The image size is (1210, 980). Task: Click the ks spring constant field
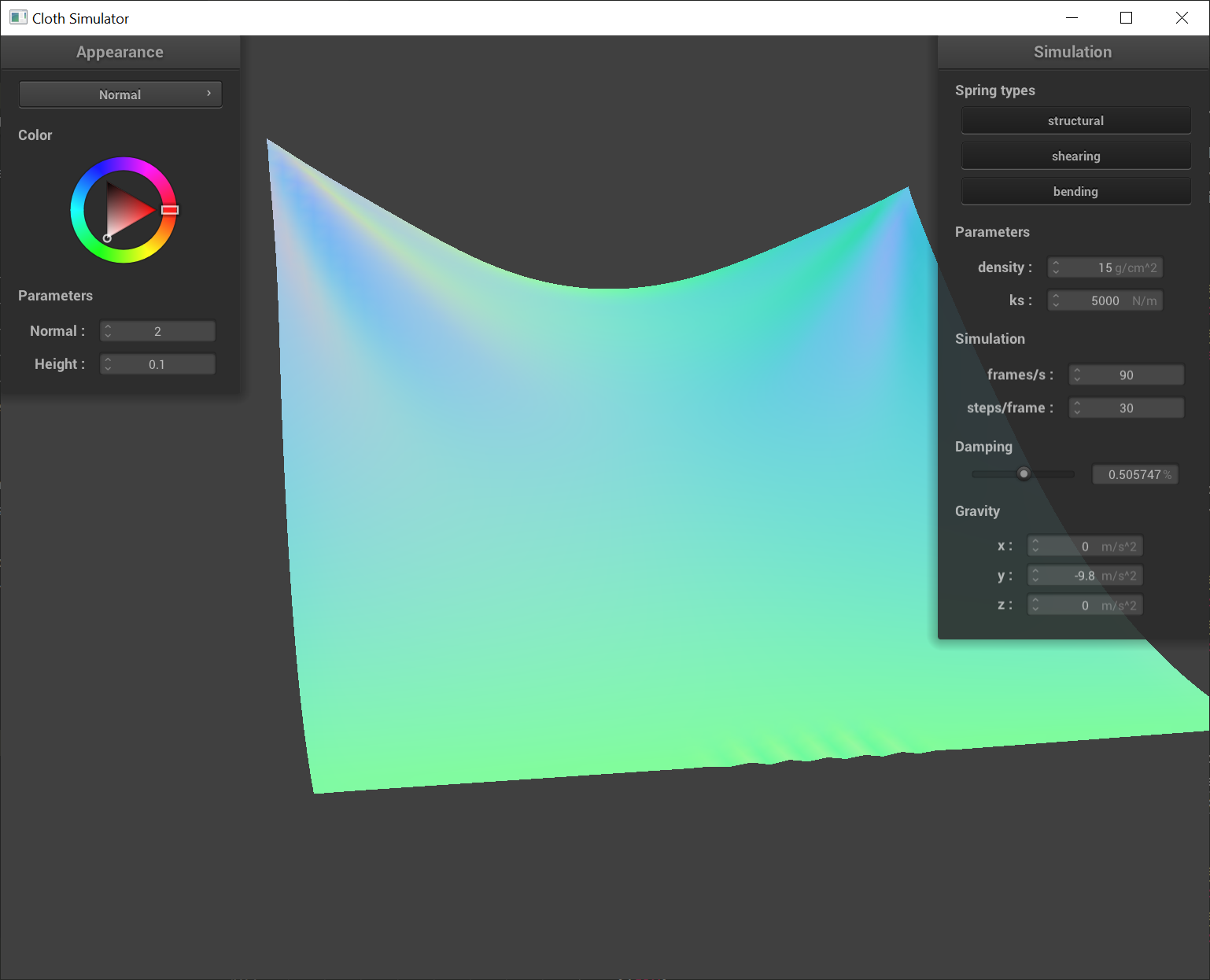coord(1105,300)
